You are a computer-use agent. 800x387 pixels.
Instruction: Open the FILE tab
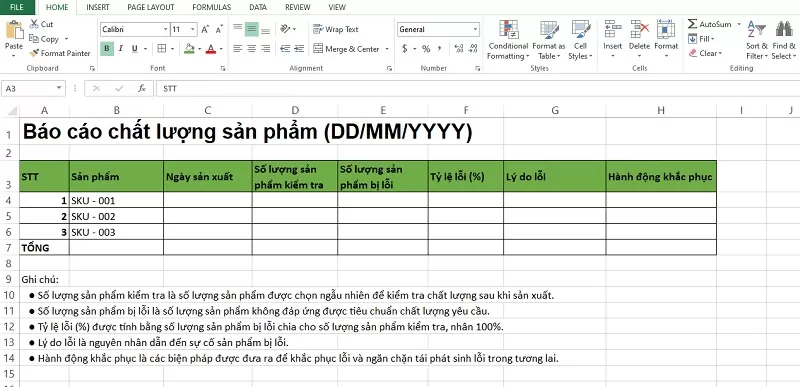[x=17, y=7]
